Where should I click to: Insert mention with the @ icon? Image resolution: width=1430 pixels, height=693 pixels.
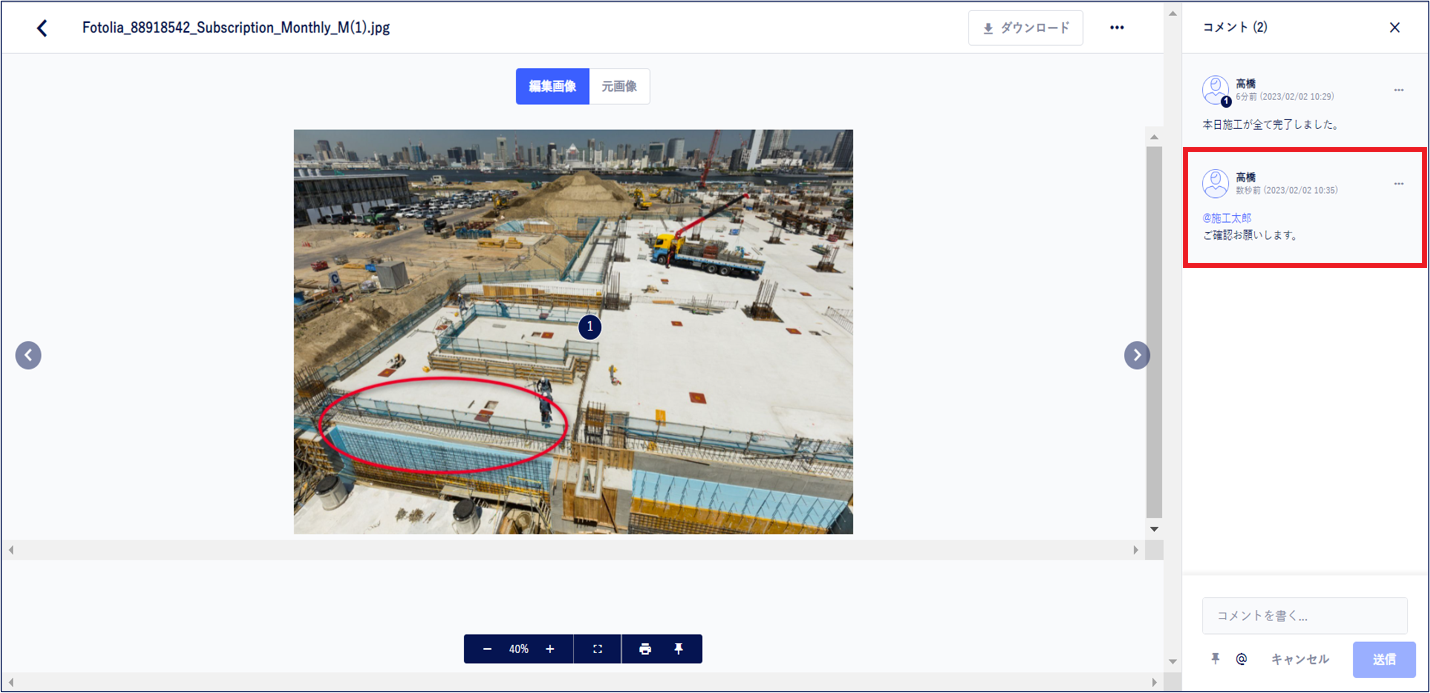(x=1241, y=659)
